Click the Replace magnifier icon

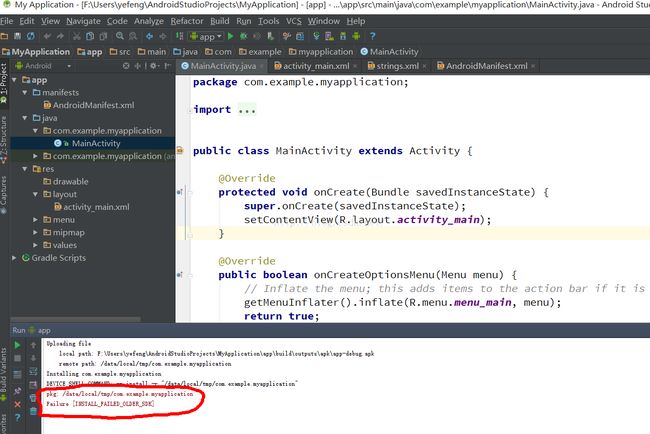(x=133, y=36)
